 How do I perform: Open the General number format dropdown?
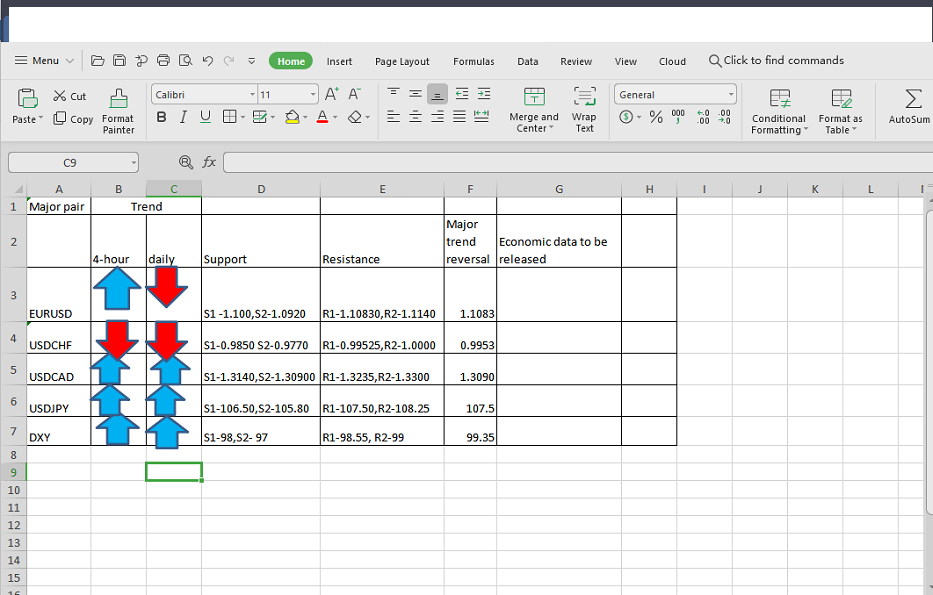click(x=731, y=95)
